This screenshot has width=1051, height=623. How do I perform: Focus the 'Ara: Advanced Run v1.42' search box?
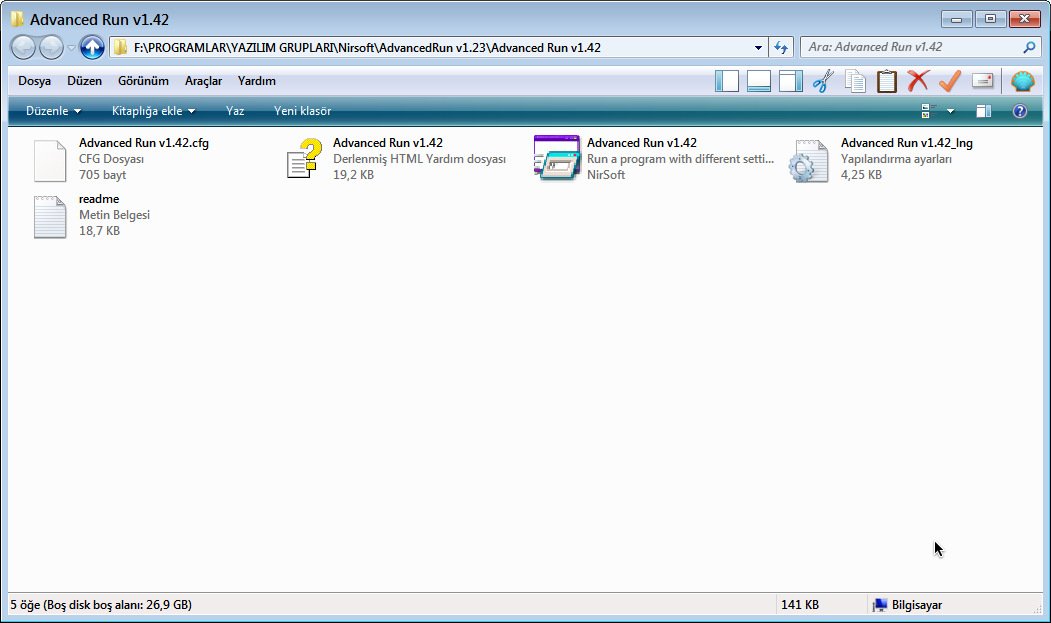(912, 47)
